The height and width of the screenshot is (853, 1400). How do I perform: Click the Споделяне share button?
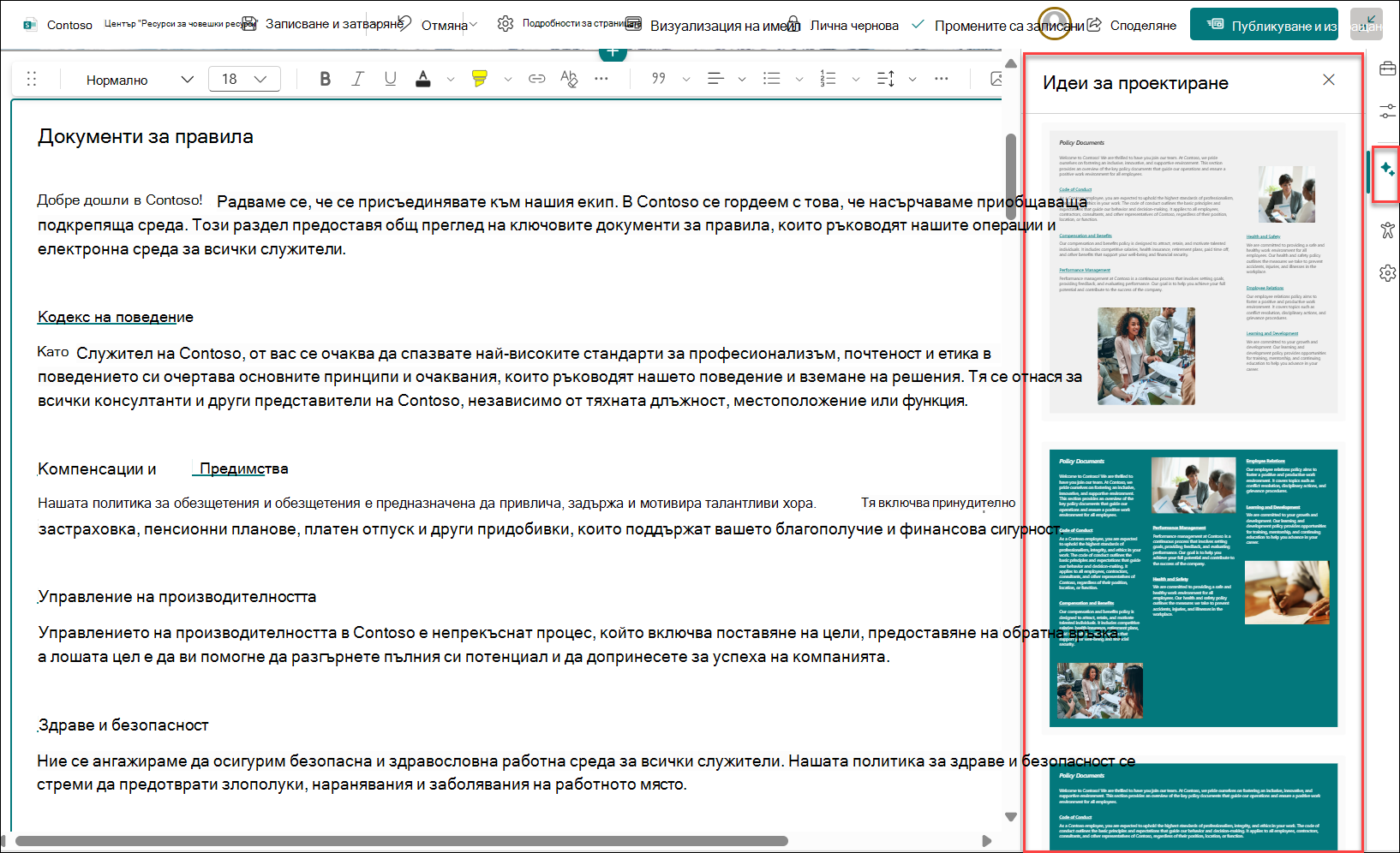pyautogui.click(x=1132, y=26)
